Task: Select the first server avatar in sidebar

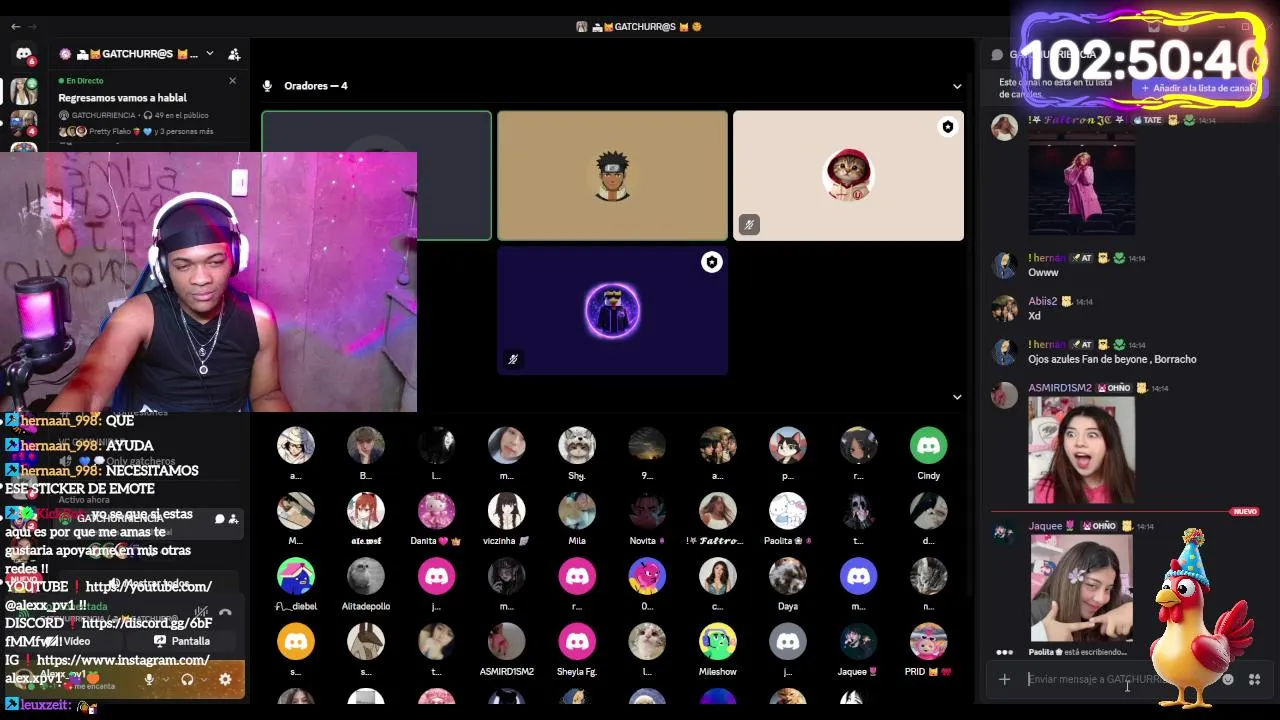Action: click(x=24, y=92)
